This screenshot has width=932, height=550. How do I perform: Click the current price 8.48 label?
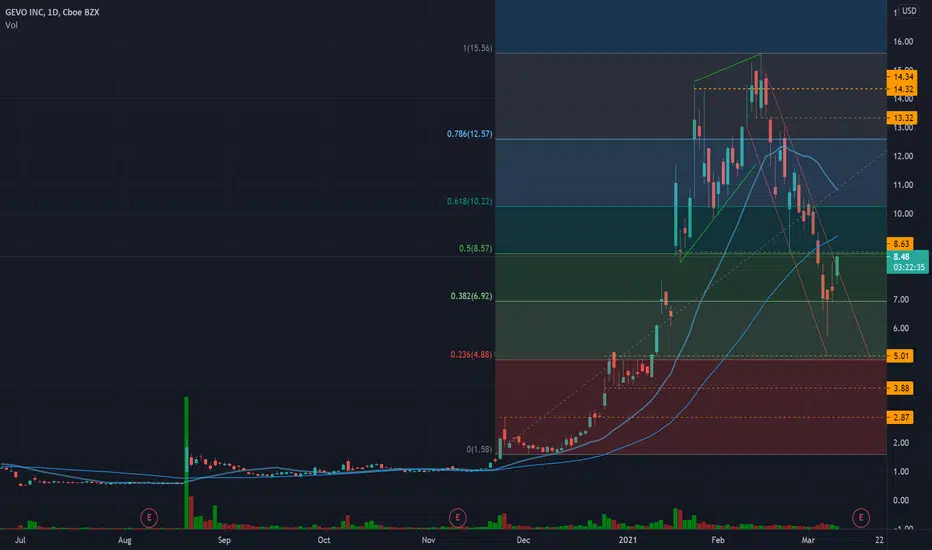[x=908, y=262]
